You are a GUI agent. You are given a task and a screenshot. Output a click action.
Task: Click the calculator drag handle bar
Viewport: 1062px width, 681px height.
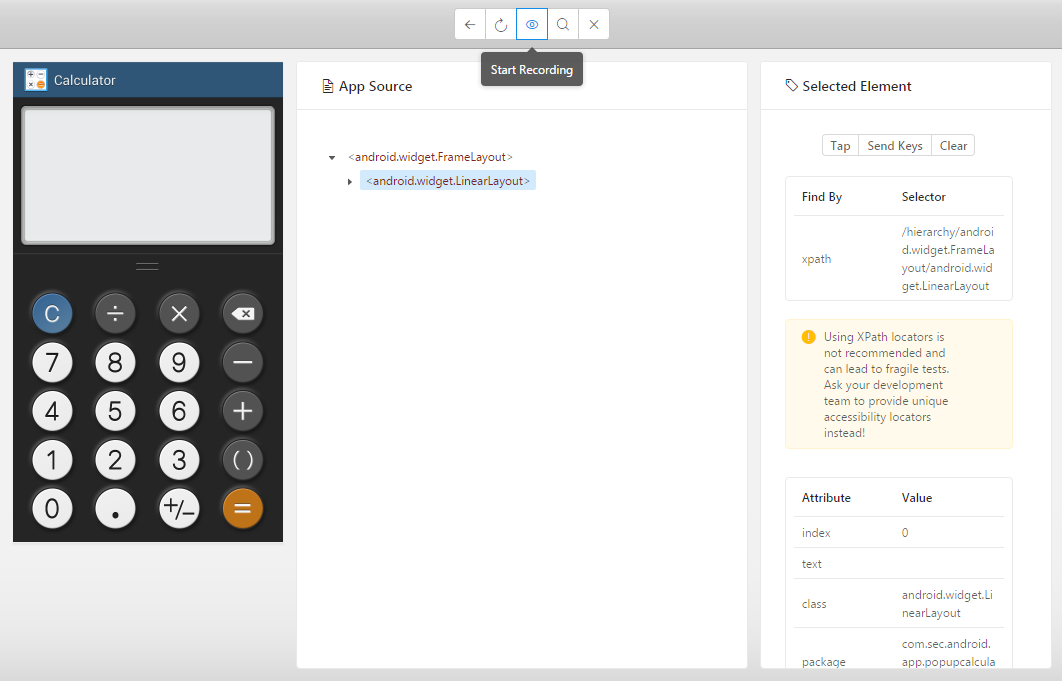(x=147, y=266)
